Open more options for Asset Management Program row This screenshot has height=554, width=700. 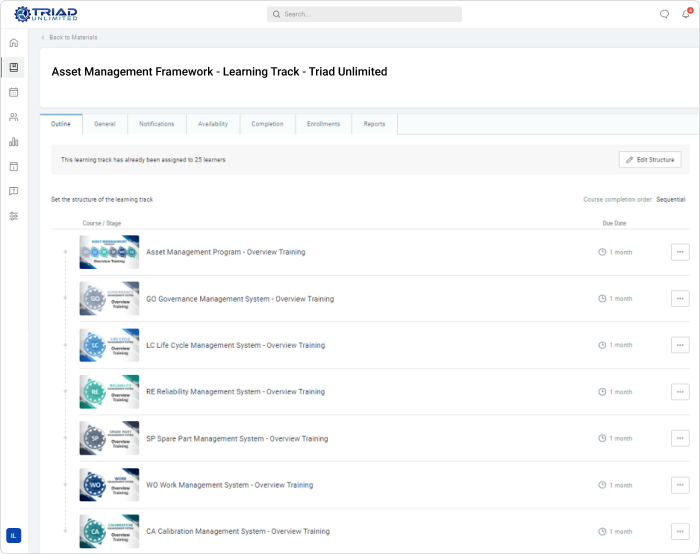click(x=680, y=252)
